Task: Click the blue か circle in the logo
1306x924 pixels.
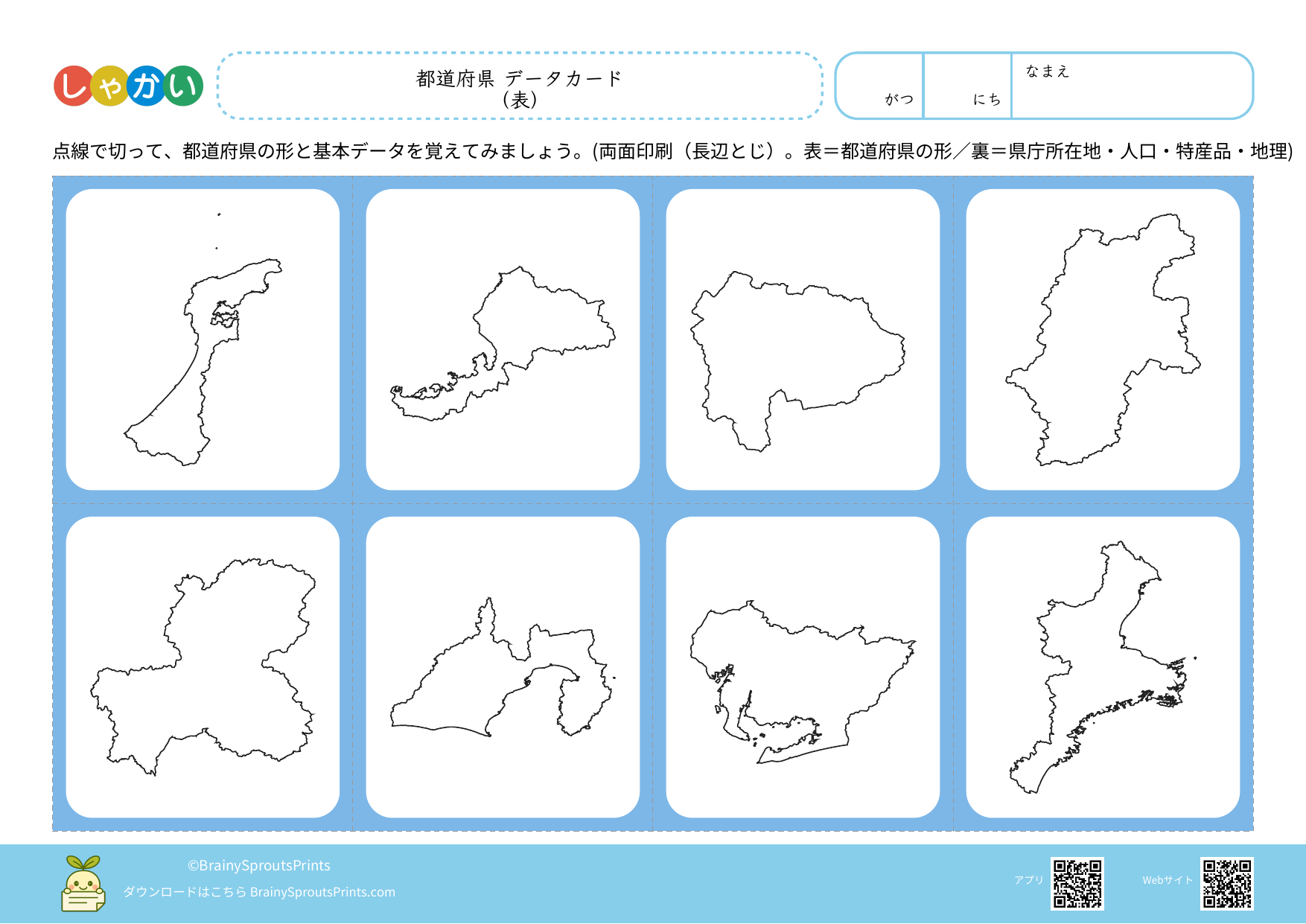Action: click(x=146, y=86)
